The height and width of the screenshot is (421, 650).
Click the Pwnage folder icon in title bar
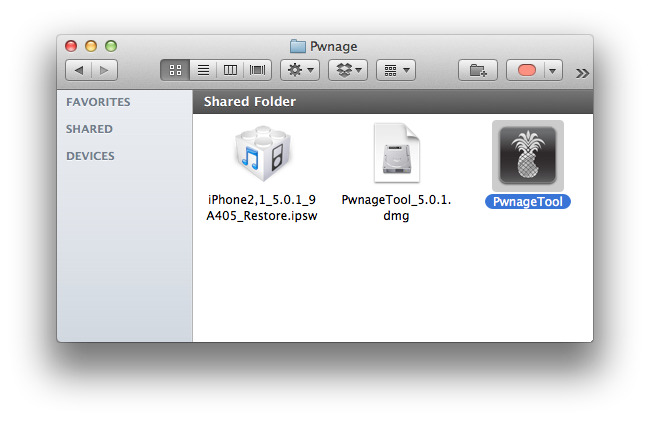coord(297,46)
